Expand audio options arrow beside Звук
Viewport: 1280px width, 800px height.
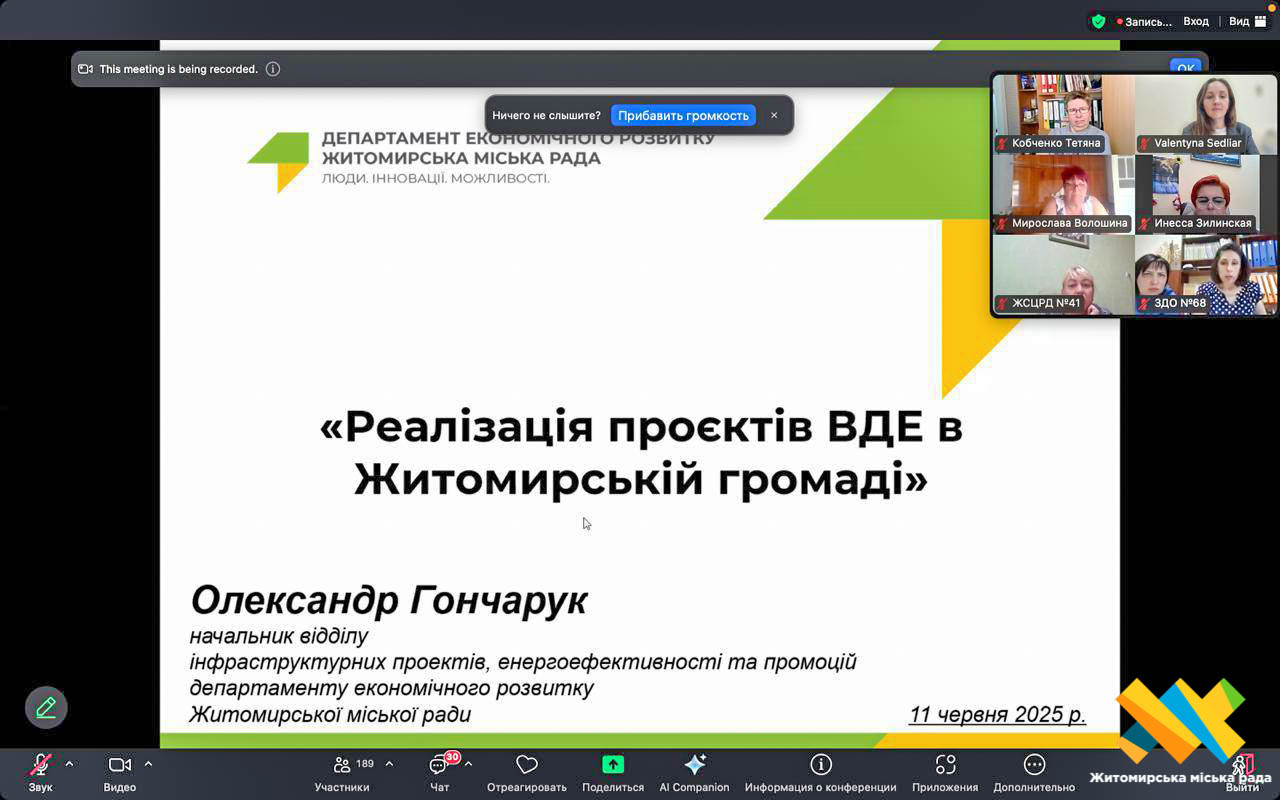[x=69, y=764]
